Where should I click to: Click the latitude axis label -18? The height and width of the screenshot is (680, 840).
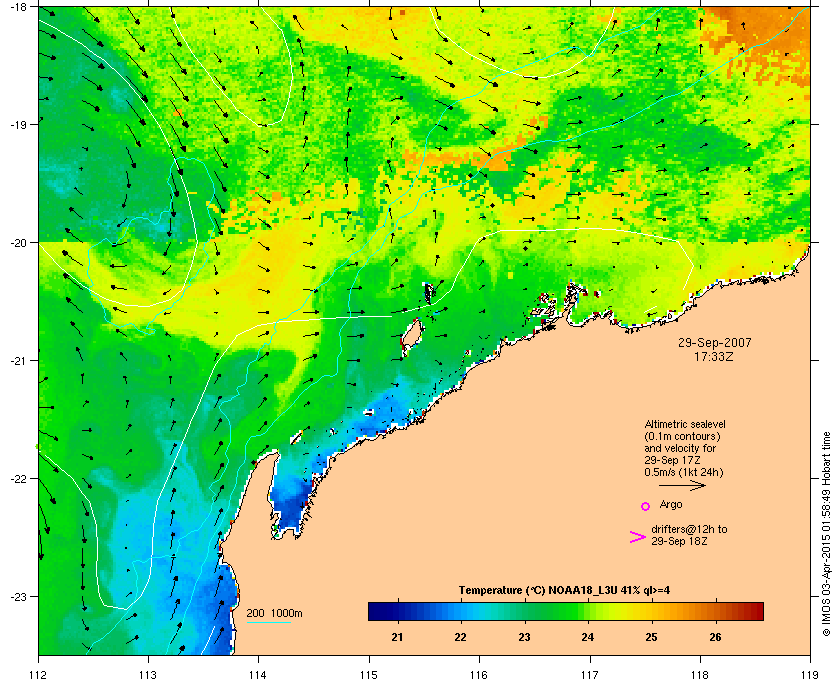pos(18,6)
